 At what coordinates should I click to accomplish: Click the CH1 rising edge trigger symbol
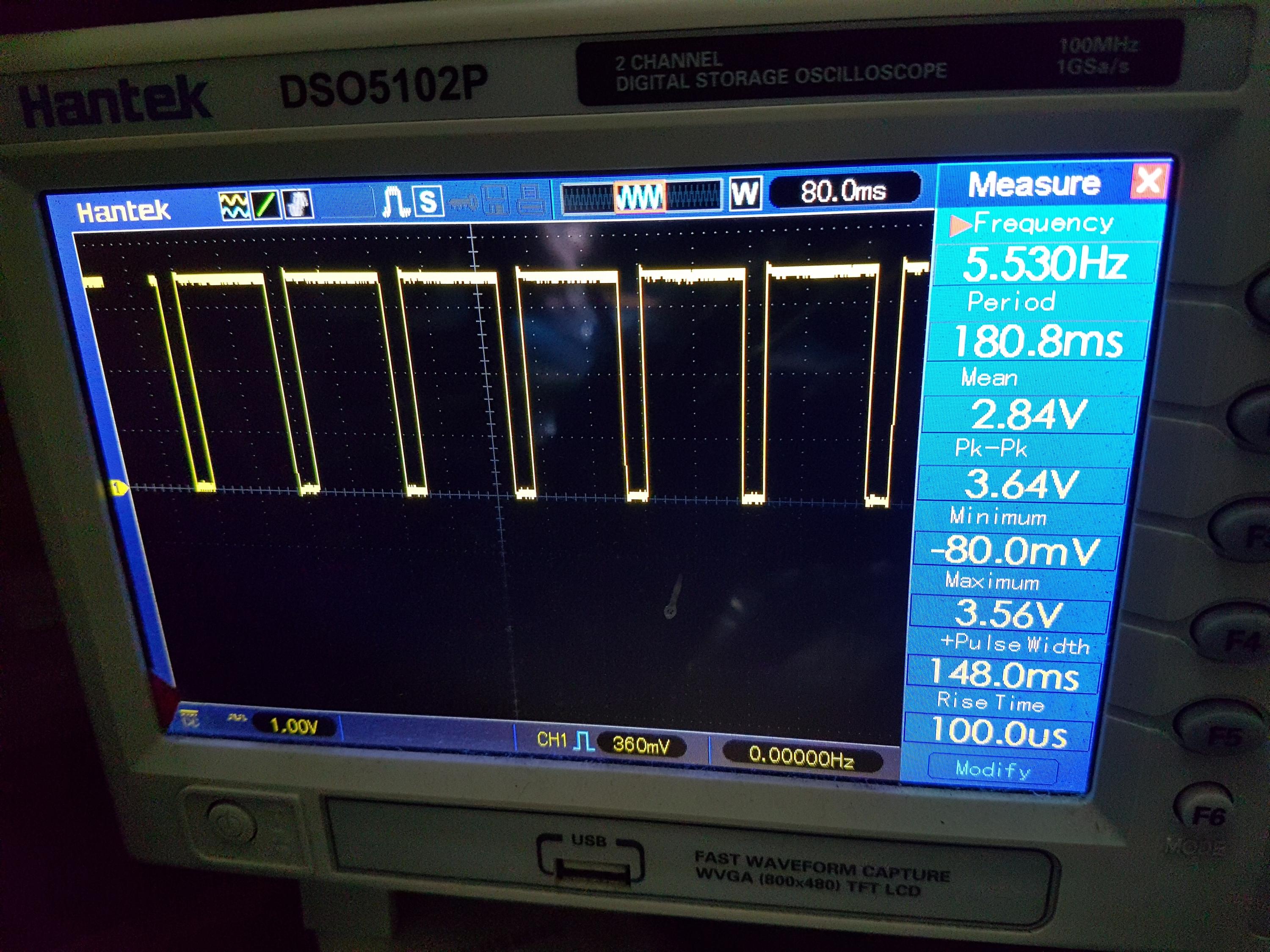[x=584, y=741]
